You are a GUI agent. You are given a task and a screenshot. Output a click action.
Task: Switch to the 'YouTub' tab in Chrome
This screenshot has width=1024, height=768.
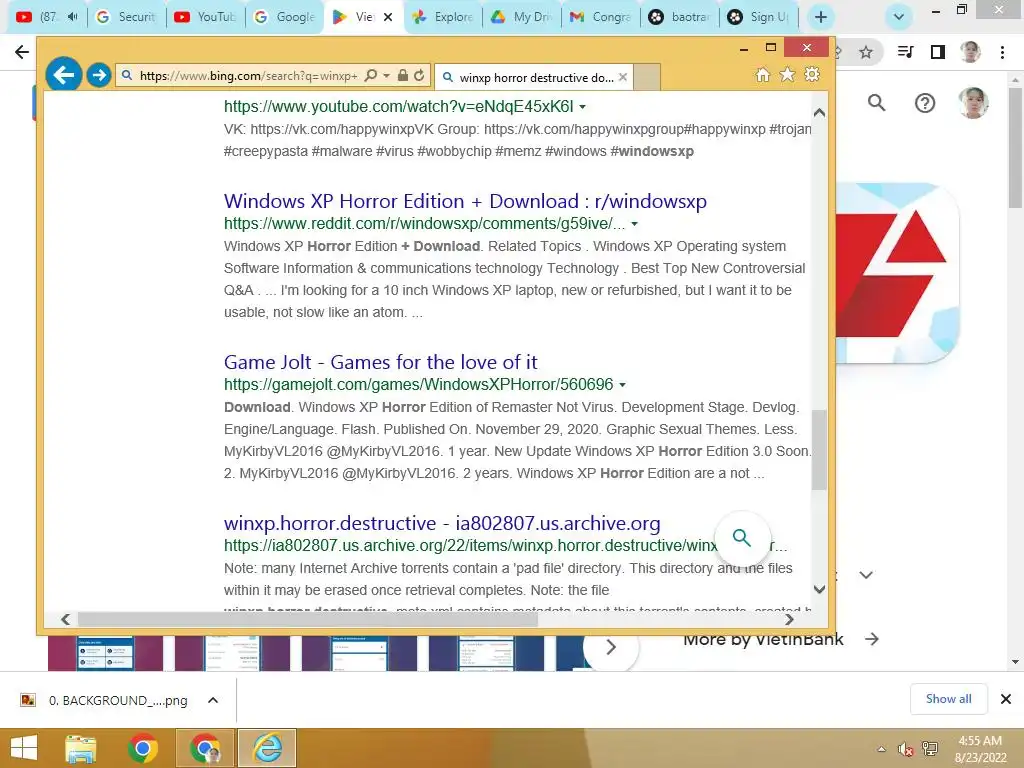(x=206, y=17)
